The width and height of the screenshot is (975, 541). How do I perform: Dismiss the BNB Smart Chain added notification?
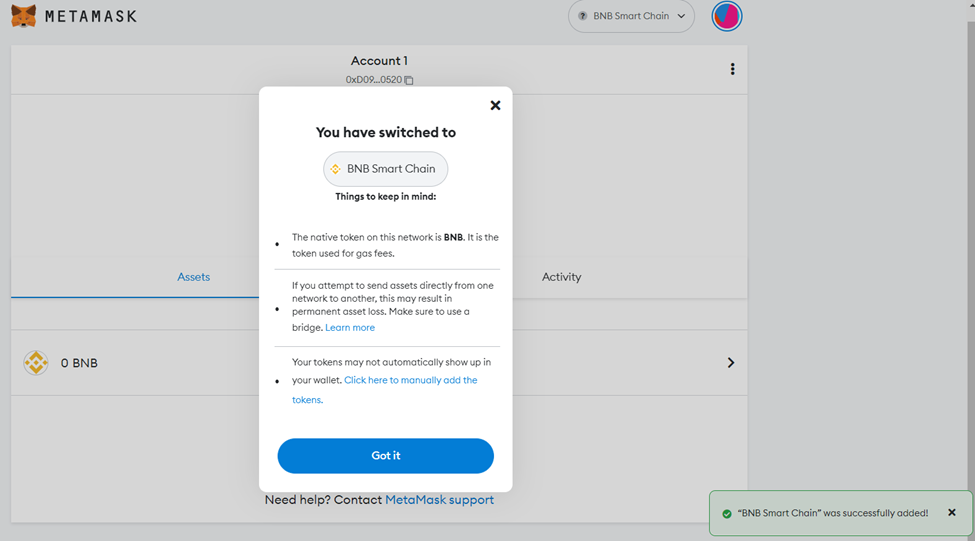(952, 512)
